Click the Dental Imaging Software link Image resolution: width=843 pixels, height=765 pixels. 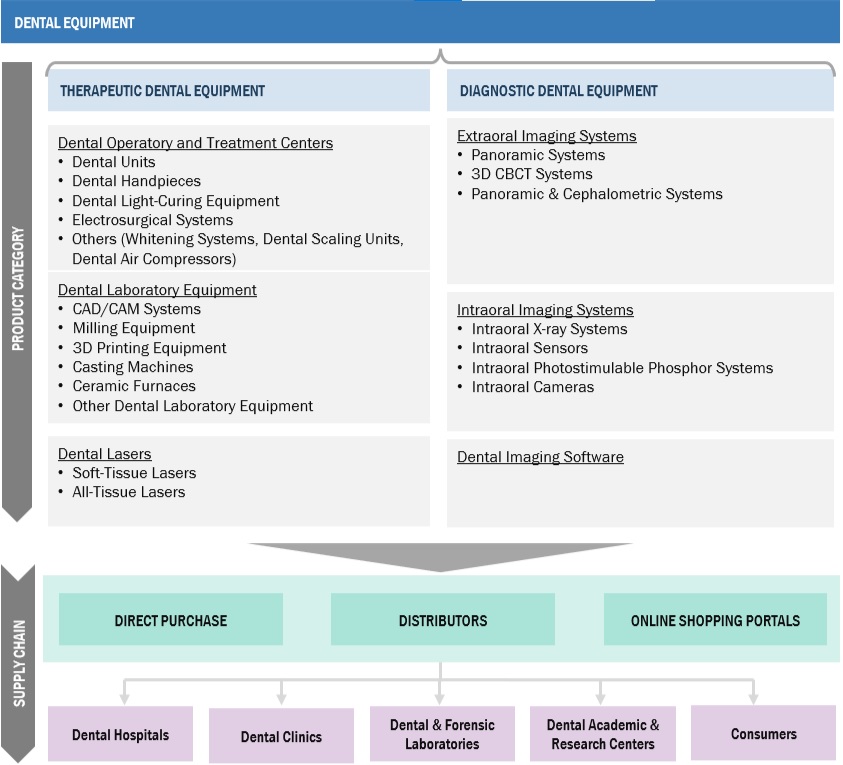540,457
